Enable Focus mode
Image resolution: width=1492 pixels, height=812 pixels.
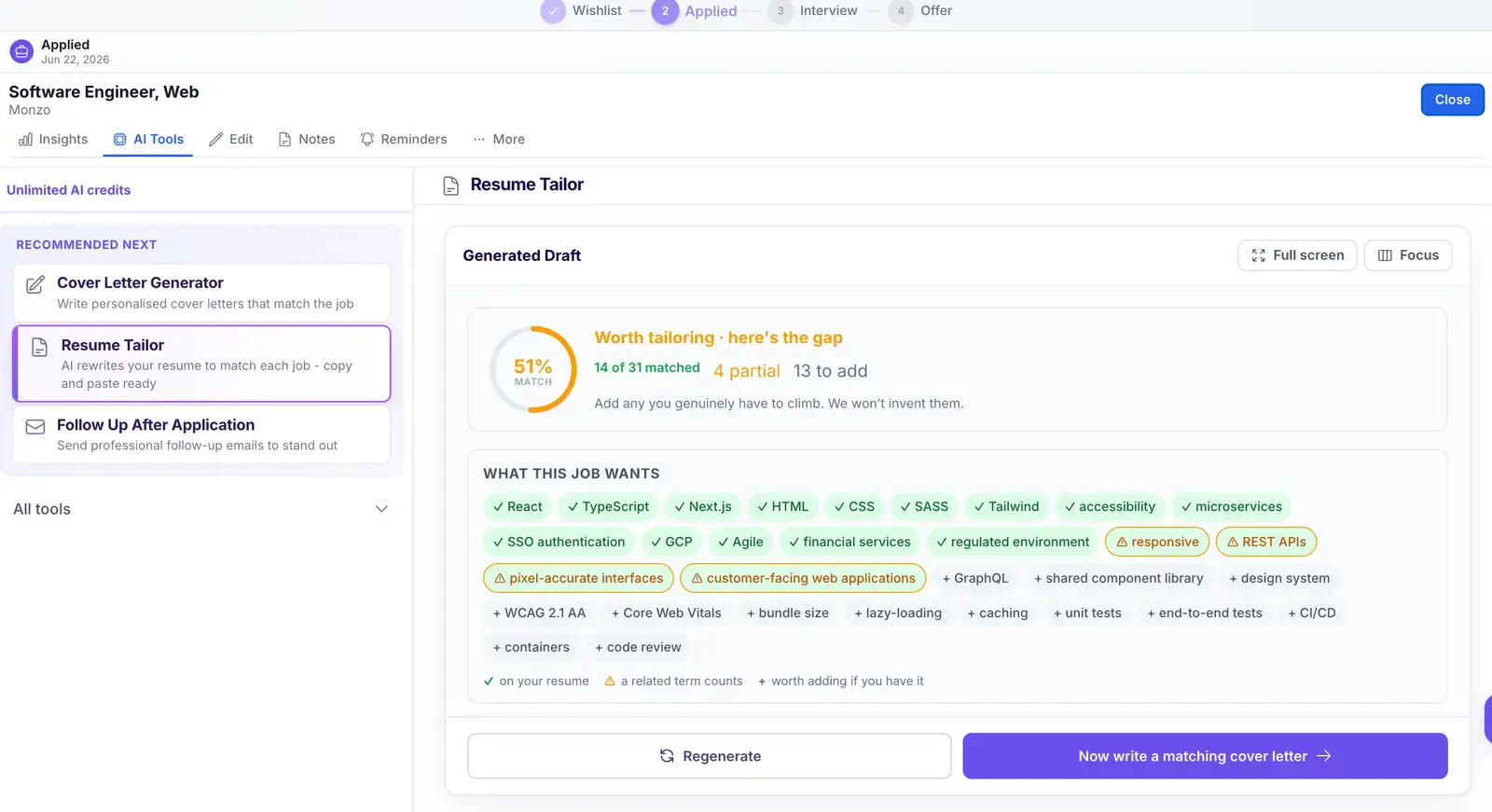[x=1407, y=255]
